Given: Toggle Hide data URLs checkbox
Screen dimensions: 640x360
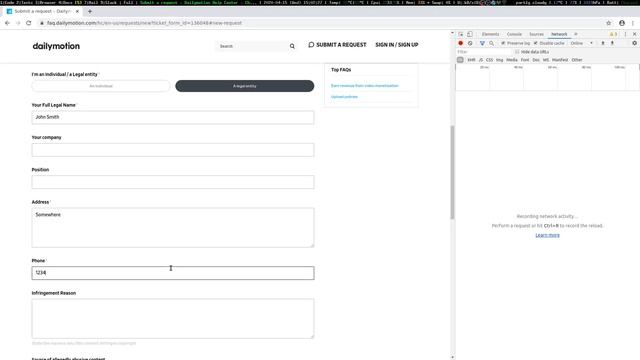Looking at the screenshot, I should [x=517, y=52].
